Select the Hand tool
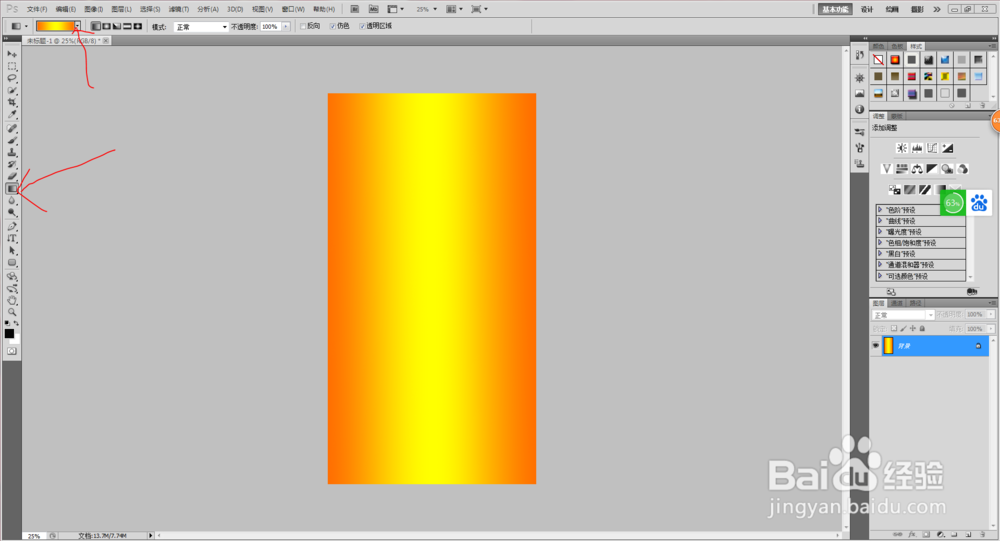 coord(11,300)
